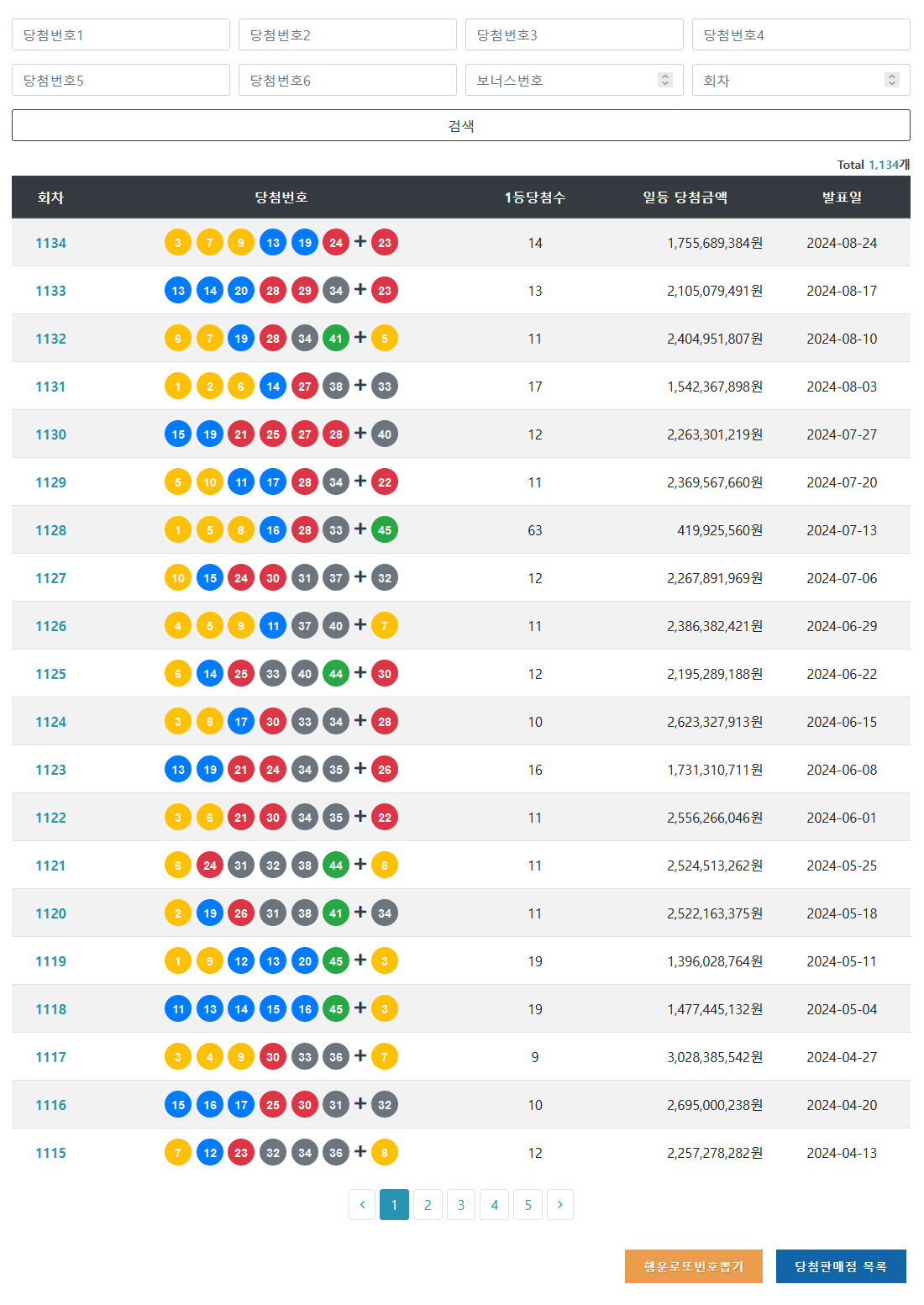Click the stepper arrows on 회차 field
The height and width of the screenshot is (1305, 924).
[x=892, y=80]
